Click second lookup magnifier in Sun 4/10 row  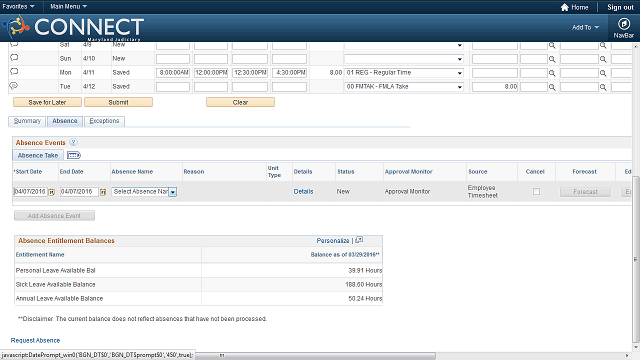click(603, 59)
